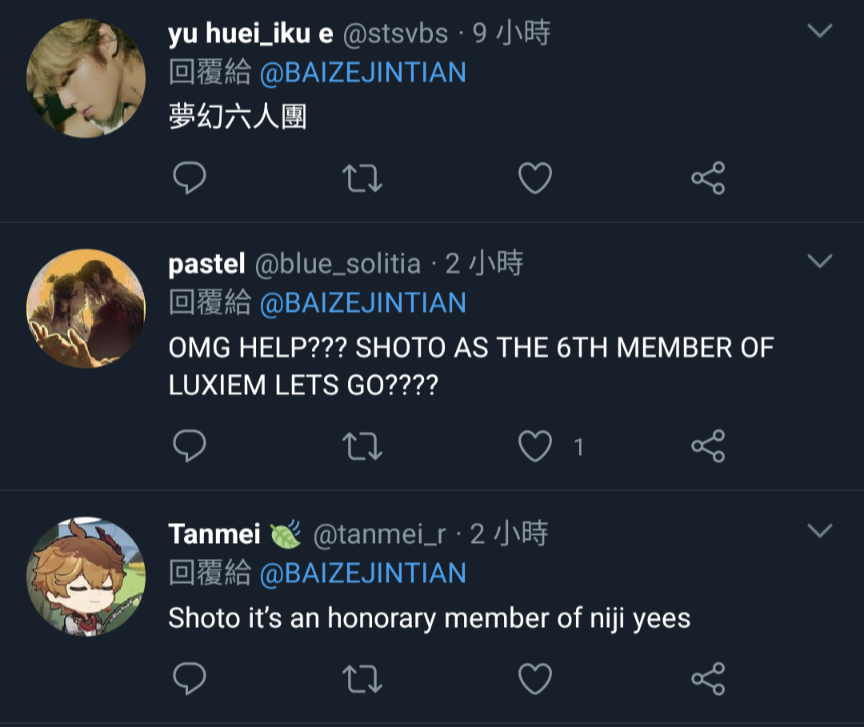Reply to pastel's Luxiem tweet
Image resolution: width=864 pixels, height=727 pixels.
(190, 446)
